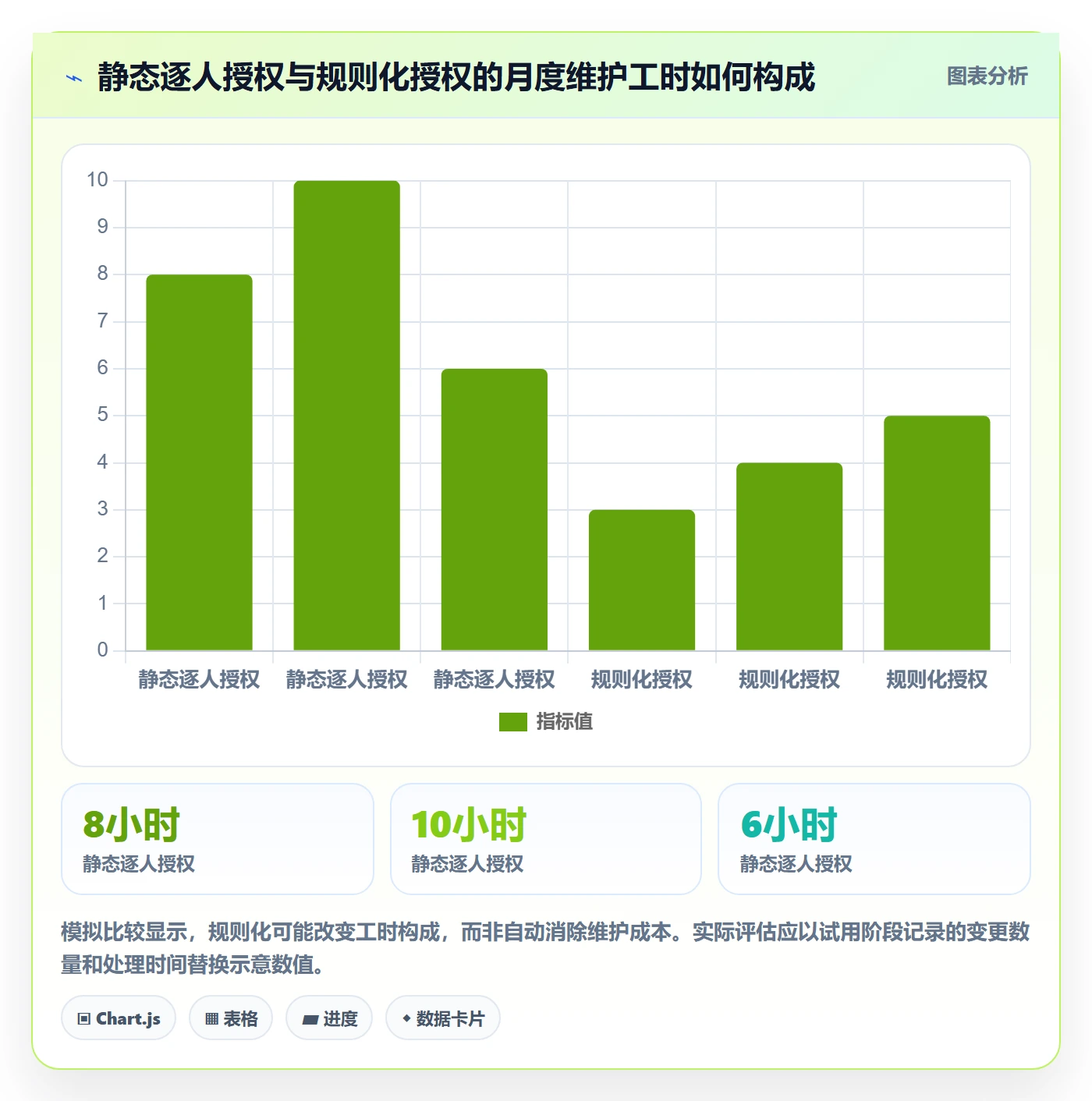Click the description paragraph starting with 模拟比较显示
1092x1101 pixels.
(x=545, y=948)
